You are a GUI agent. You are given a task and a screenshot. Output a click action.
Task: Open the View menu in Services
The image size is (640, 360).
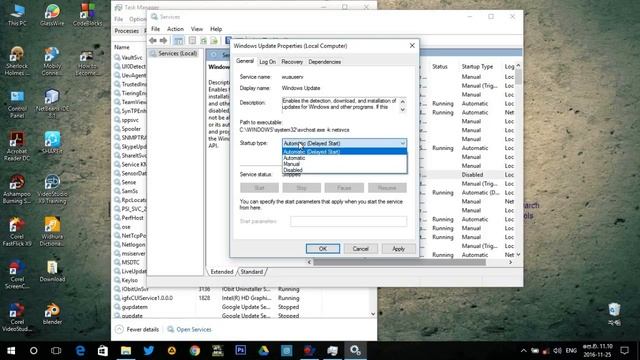(197, 29)
